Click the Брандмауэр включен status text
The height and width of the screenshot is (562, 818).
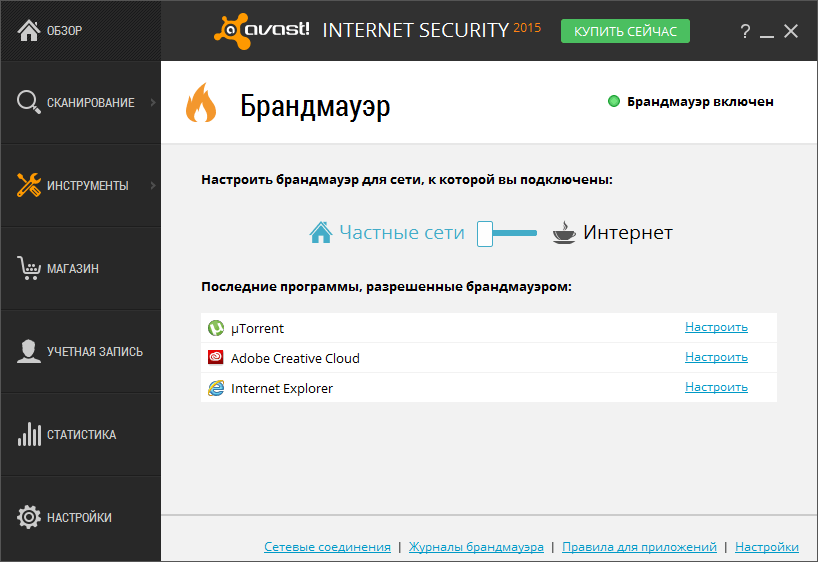pos(700,102)
